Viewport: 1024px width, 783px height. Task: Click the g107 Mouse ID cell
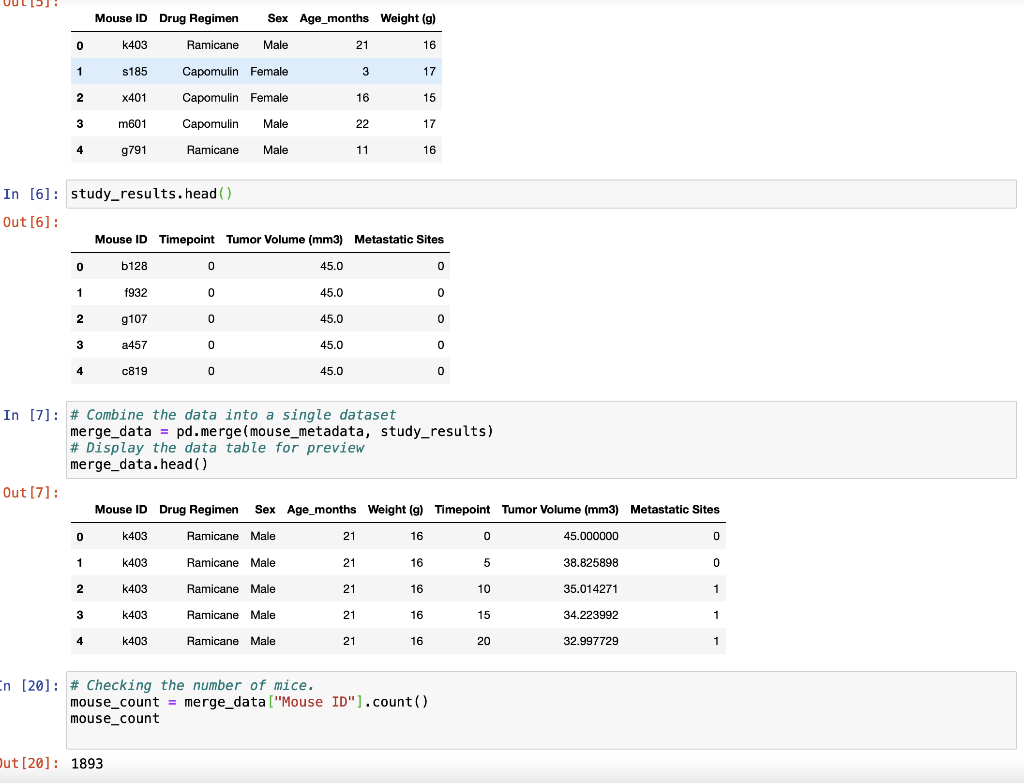[x=134, y=319]
